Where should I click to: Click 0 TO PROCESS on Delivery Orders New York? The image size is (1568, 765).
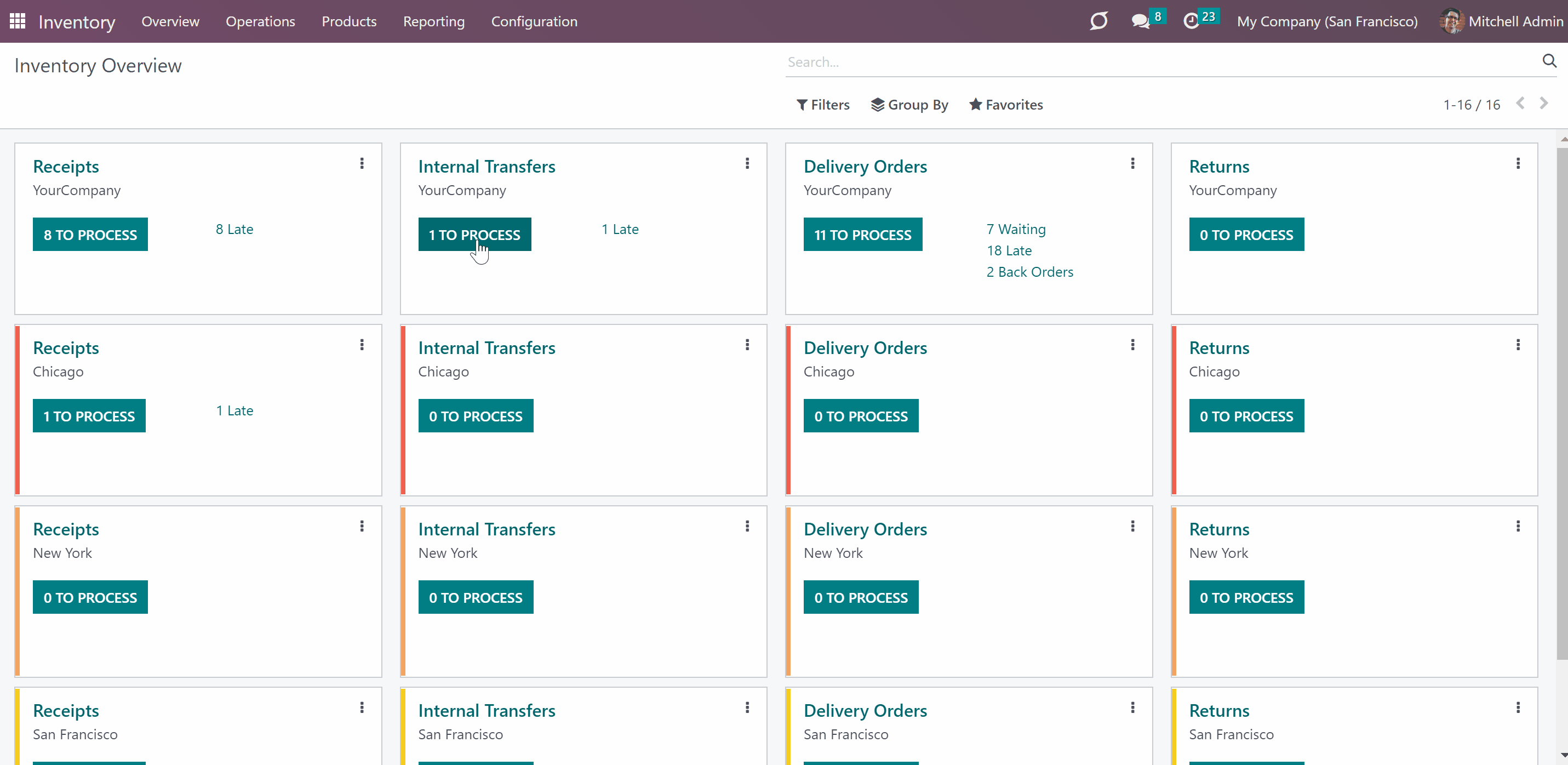tap(861, 597)
